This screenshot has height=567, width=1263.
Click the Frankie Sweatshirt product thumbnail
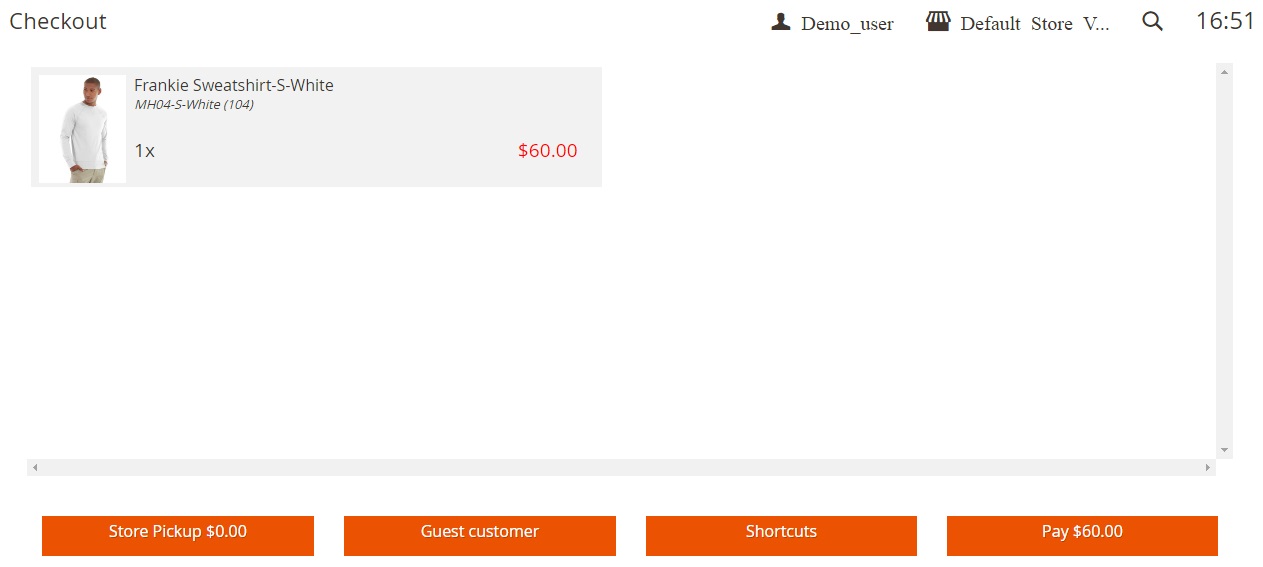coord(83,129)
